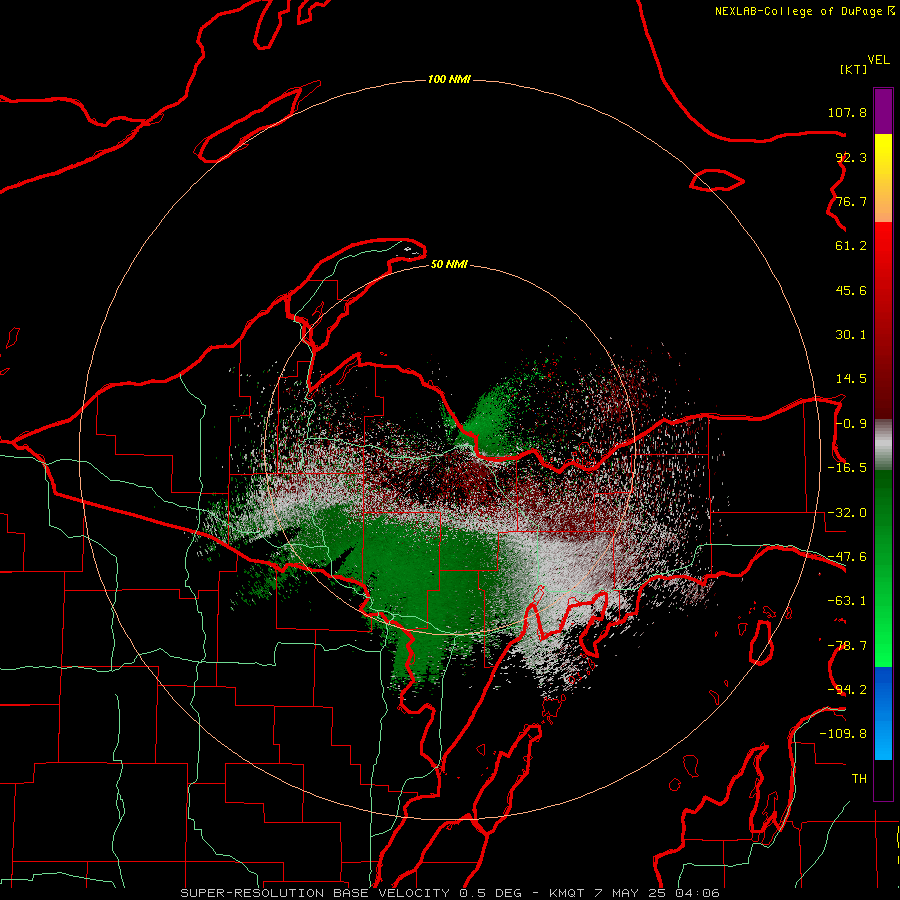Pick the purple segment of the color bar
The height and width of the screenshot is (900, 900).
(883, 111)
